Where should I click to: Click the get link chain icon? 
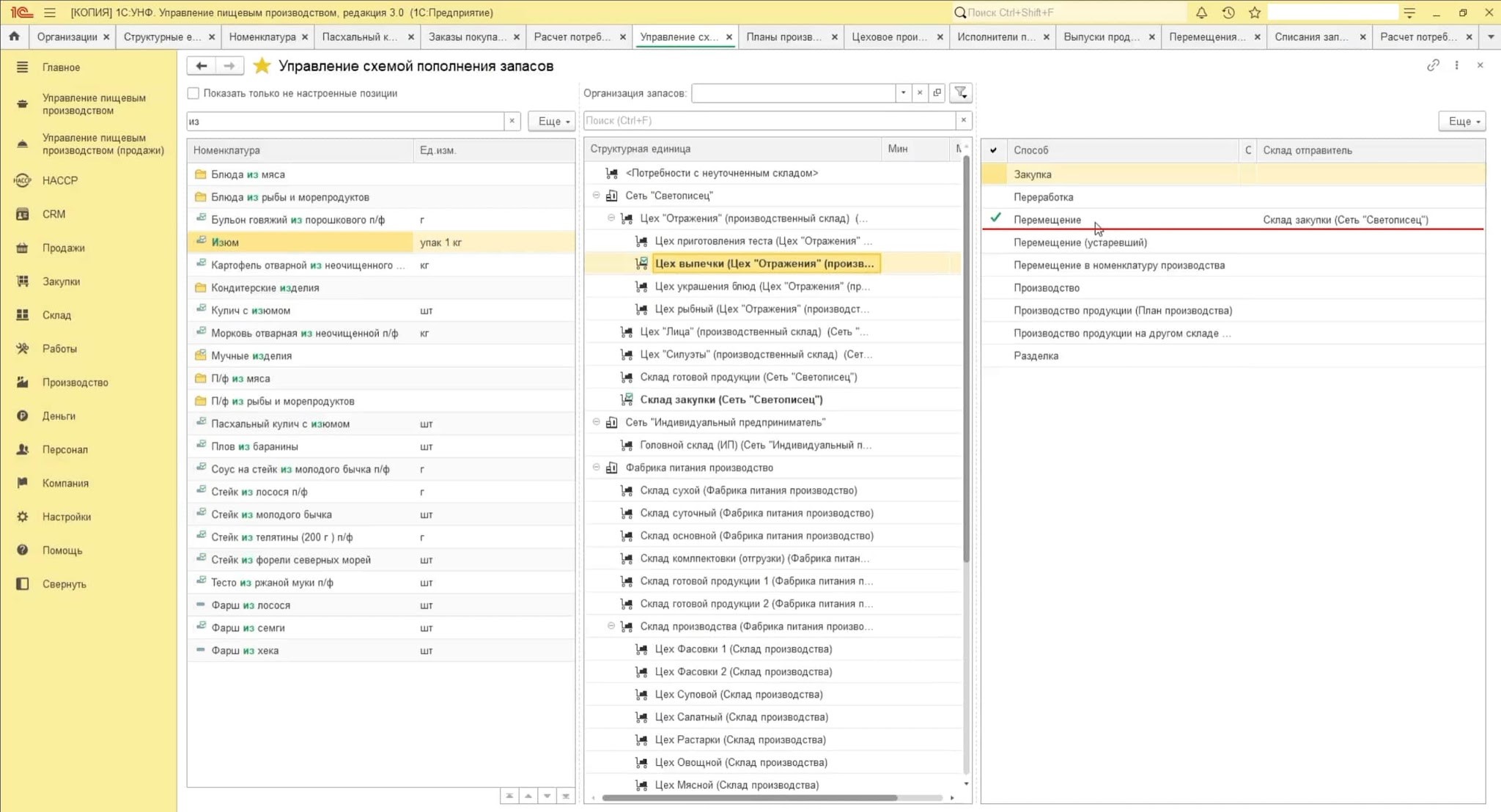(1433, 65)
